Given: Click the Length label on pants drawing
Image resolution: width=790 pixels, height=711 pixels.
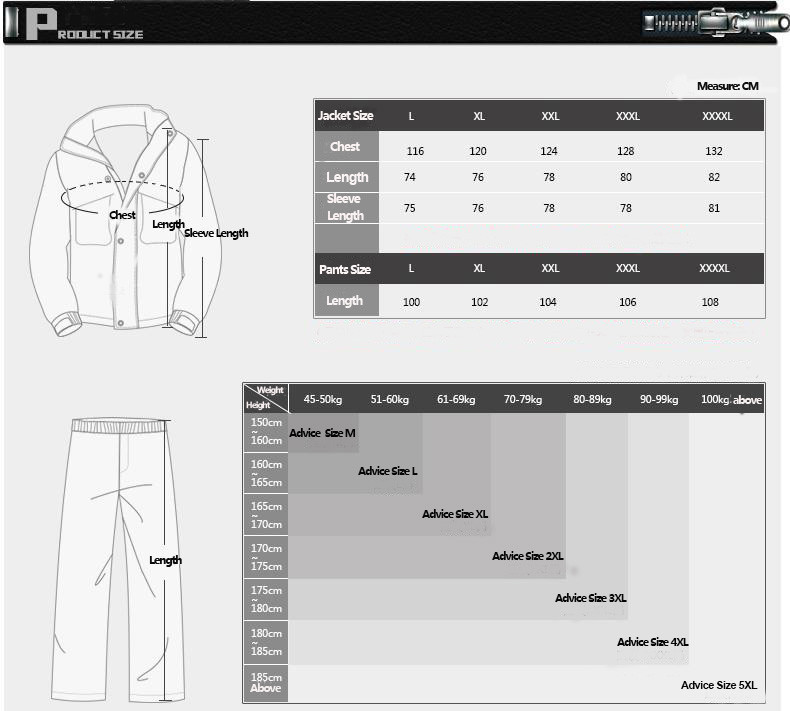Looking at the screenshot, I should 165,560.
